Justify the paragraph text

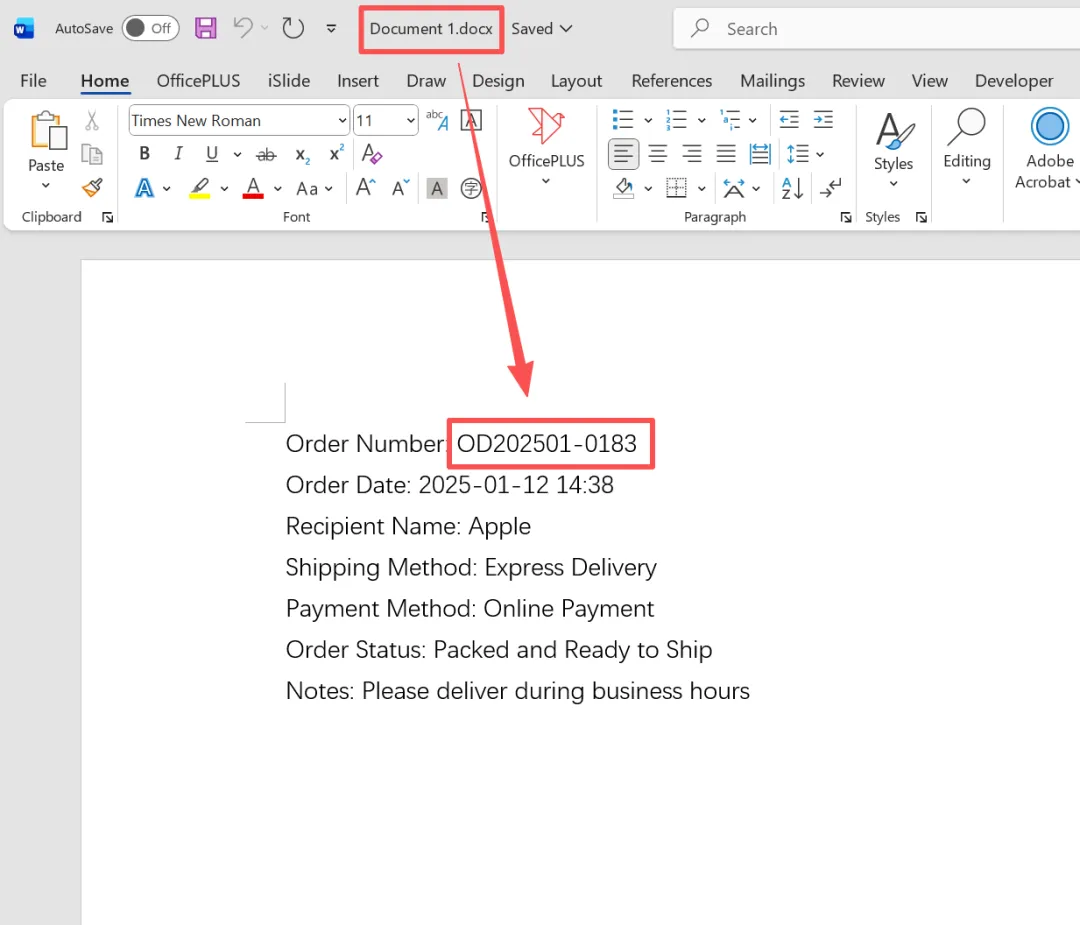coord(726,154)
